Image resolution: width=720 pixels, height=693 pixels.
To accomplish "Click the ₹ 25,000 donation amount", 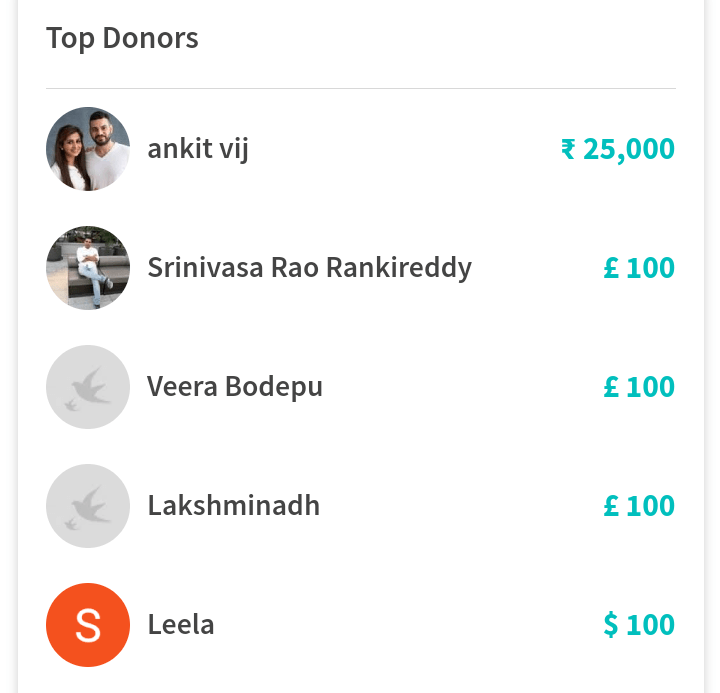I will 618,149.
